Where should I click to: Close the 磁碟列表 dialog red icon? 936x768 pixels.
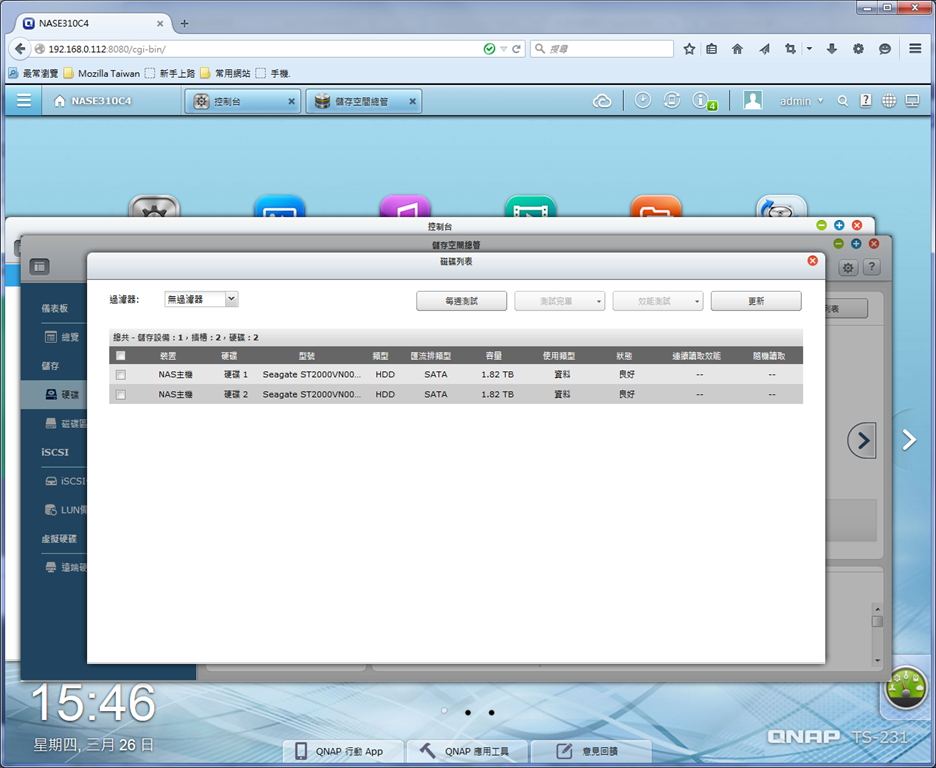812,261
